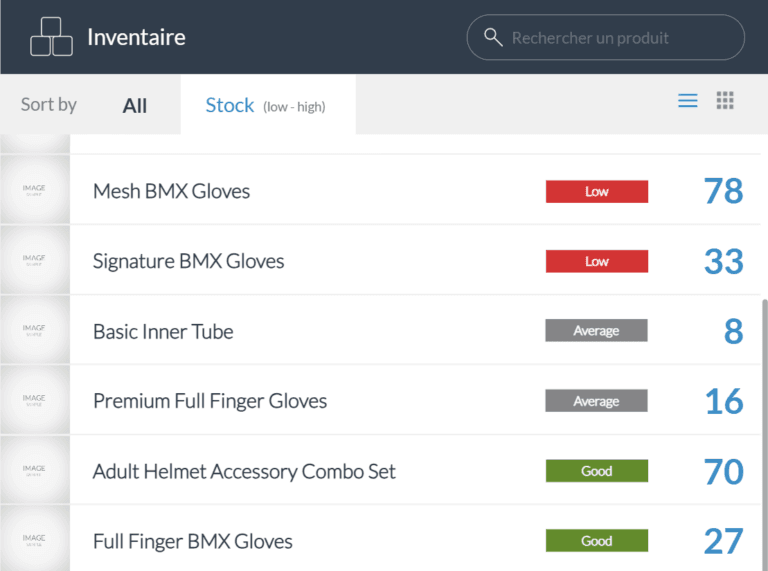Open the Mesh BMX Gloves product
The height and width of the screenshot is (571, 768).
click(x=171, y=191)
